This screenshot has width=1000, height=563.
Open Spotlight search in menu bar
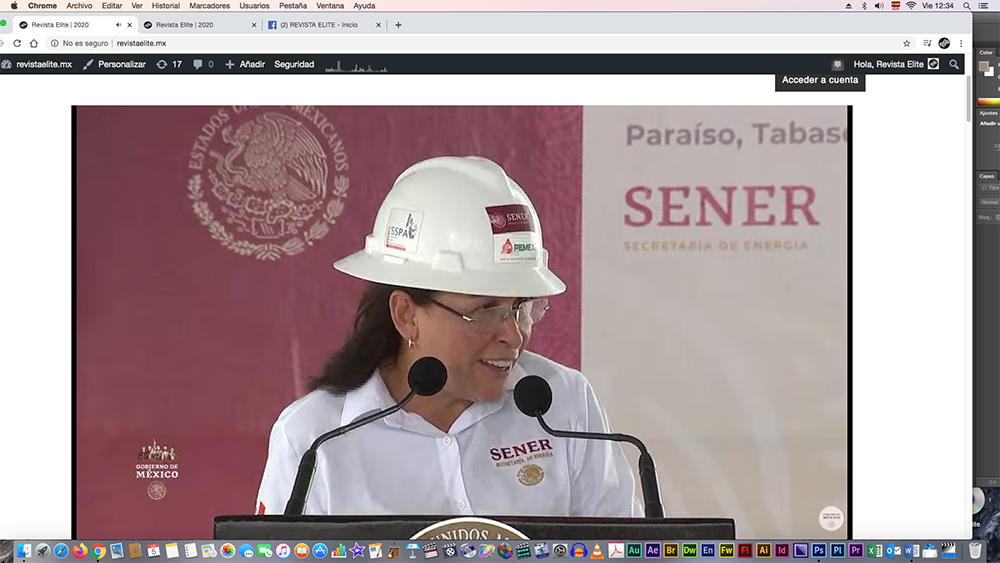[967, 6]
